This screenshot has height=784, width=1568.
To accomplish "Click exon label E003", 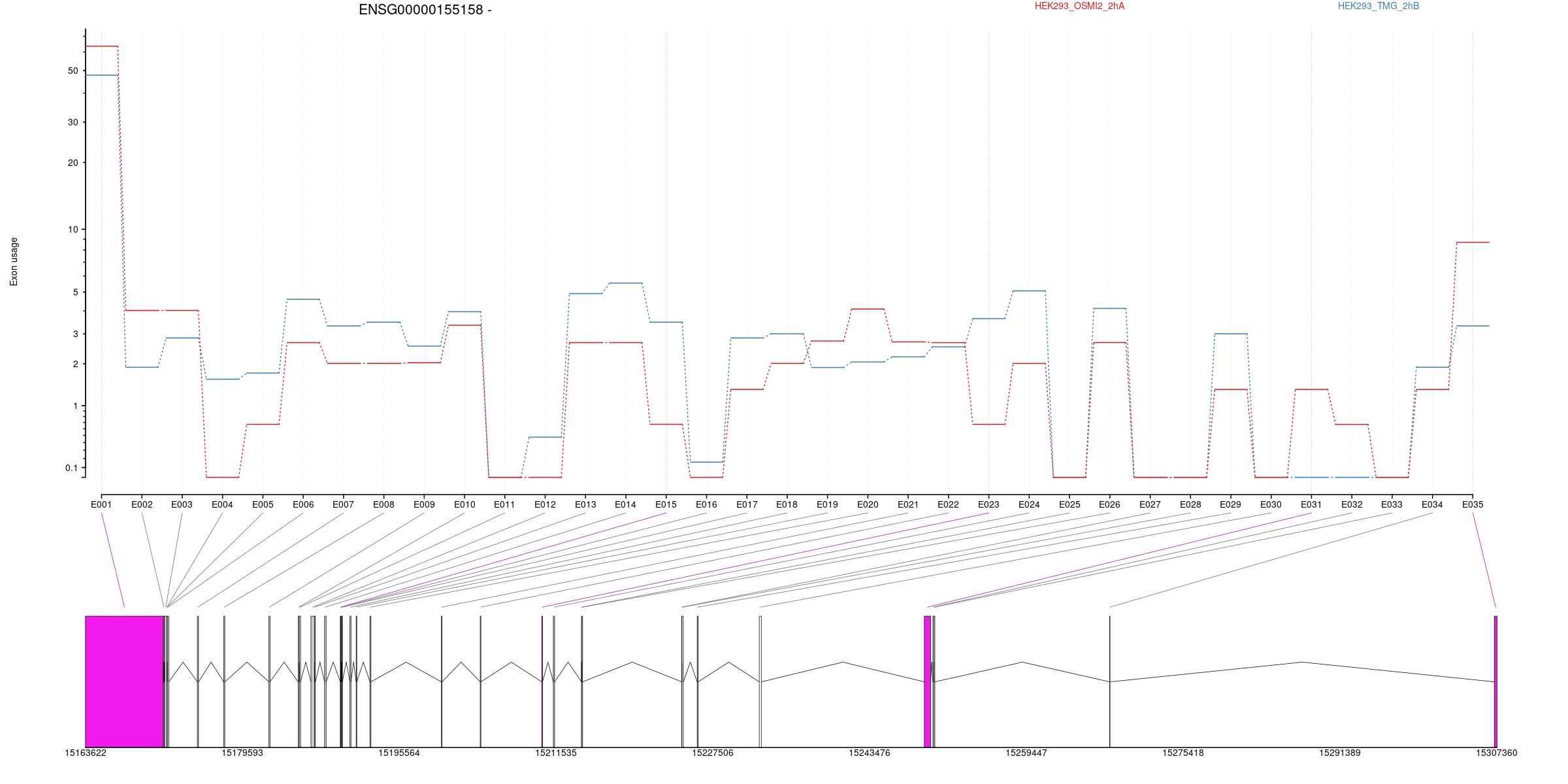I will pos(182,504).
